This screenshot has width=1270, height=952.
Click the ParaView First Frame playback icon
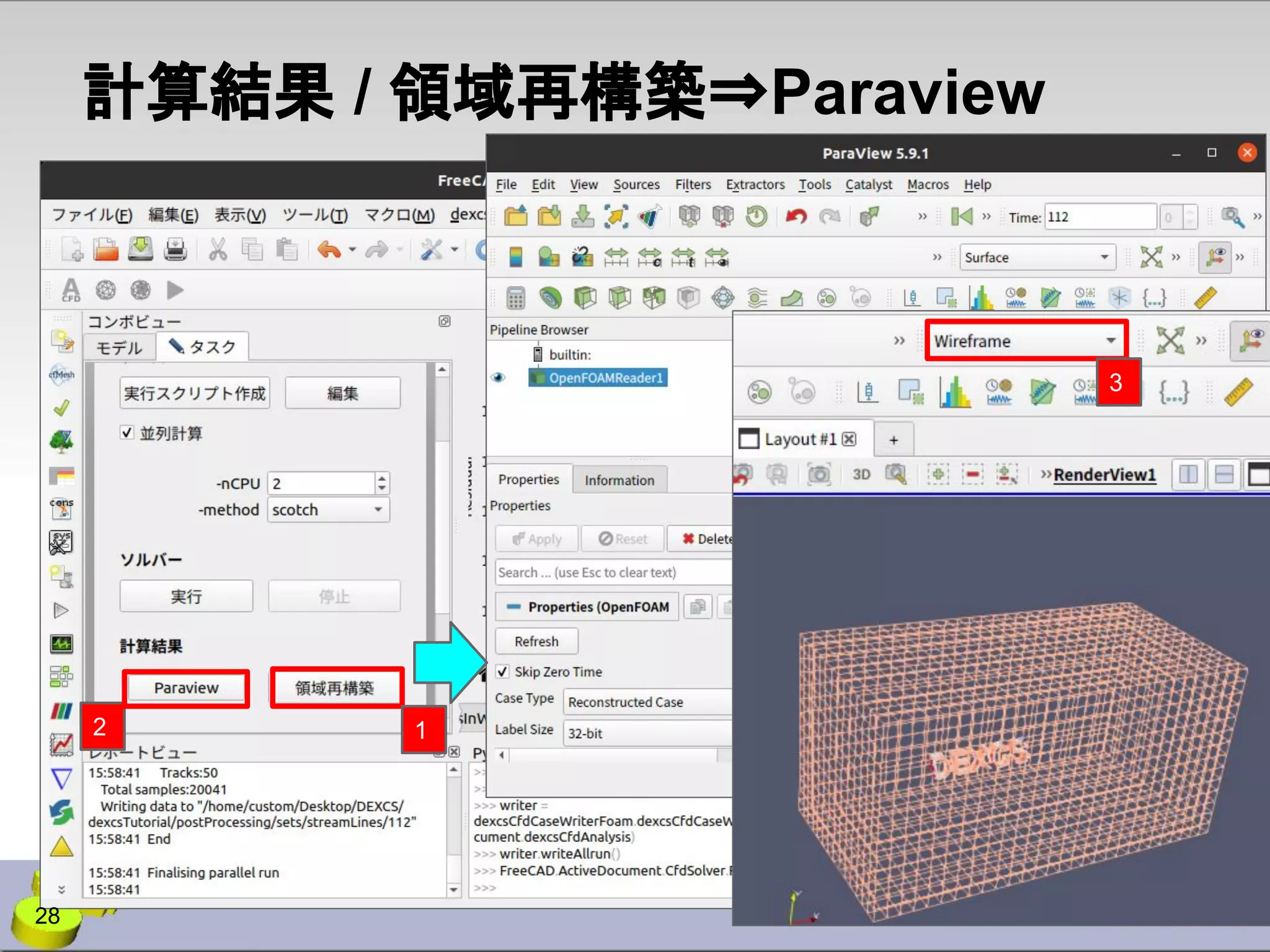962,216
